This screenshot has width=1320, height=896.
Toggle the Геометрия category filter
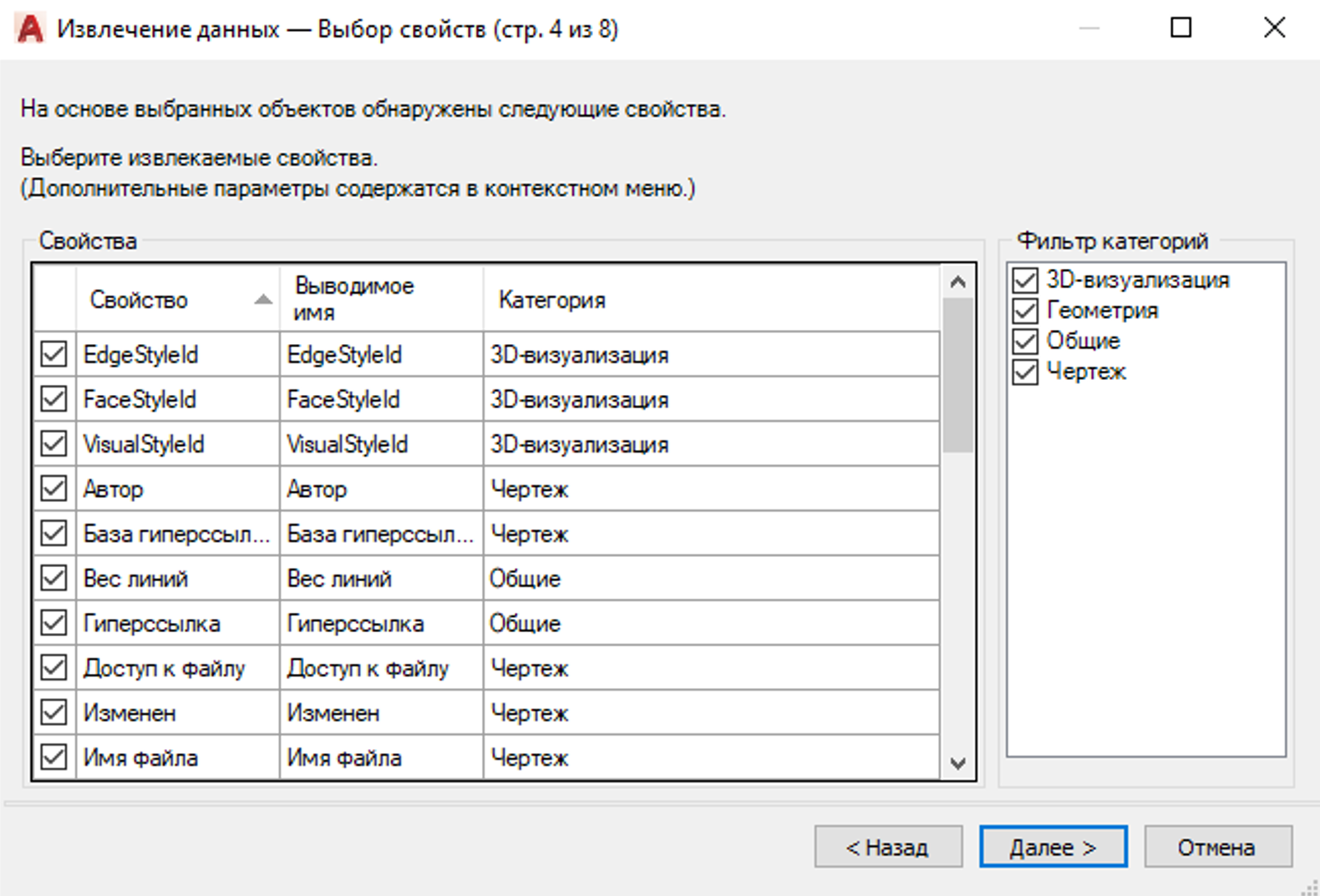[x=1025, y=311]
